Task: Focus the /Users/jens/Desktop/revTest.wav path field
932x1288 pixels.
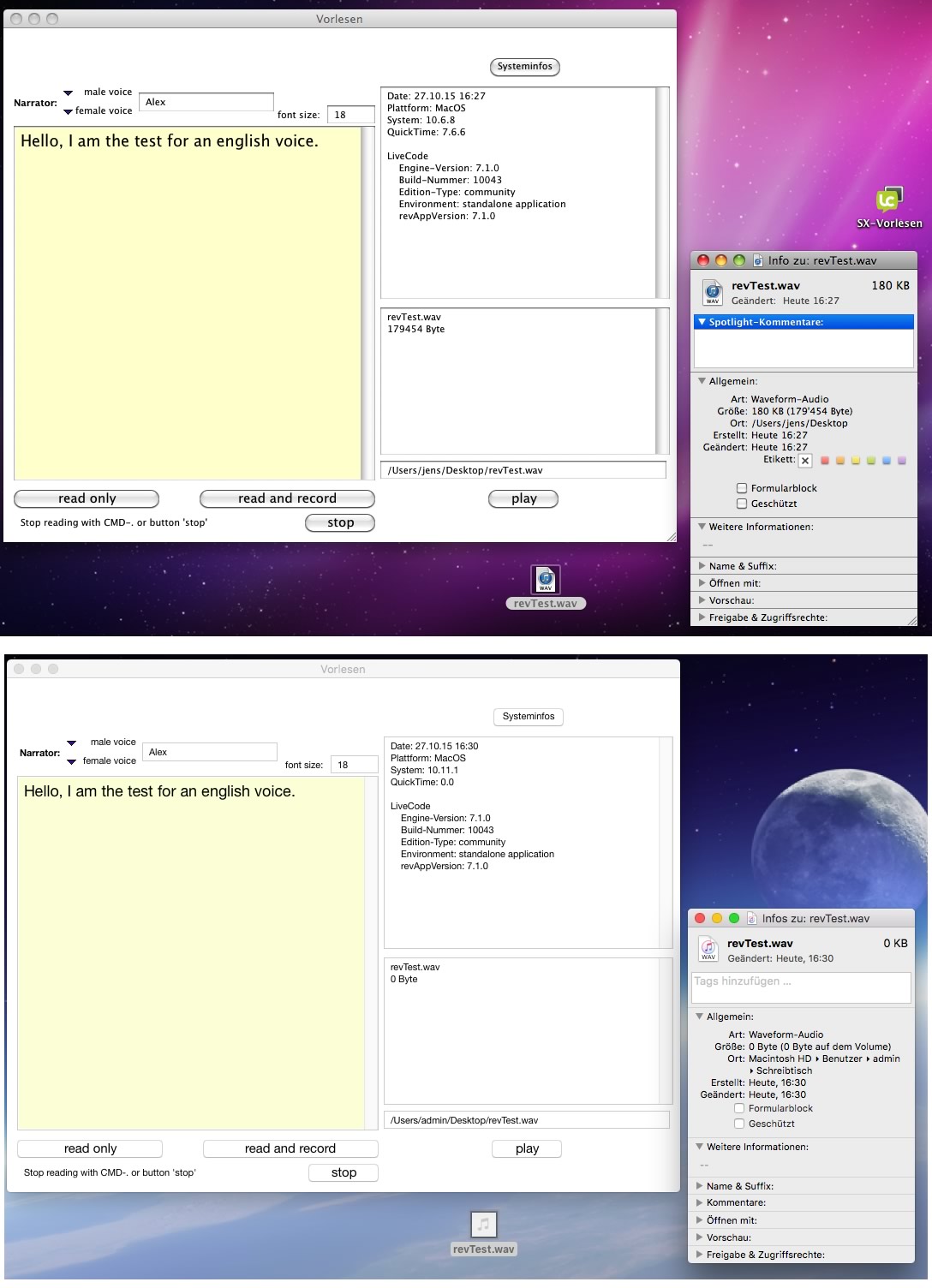Action: [523, 470]
